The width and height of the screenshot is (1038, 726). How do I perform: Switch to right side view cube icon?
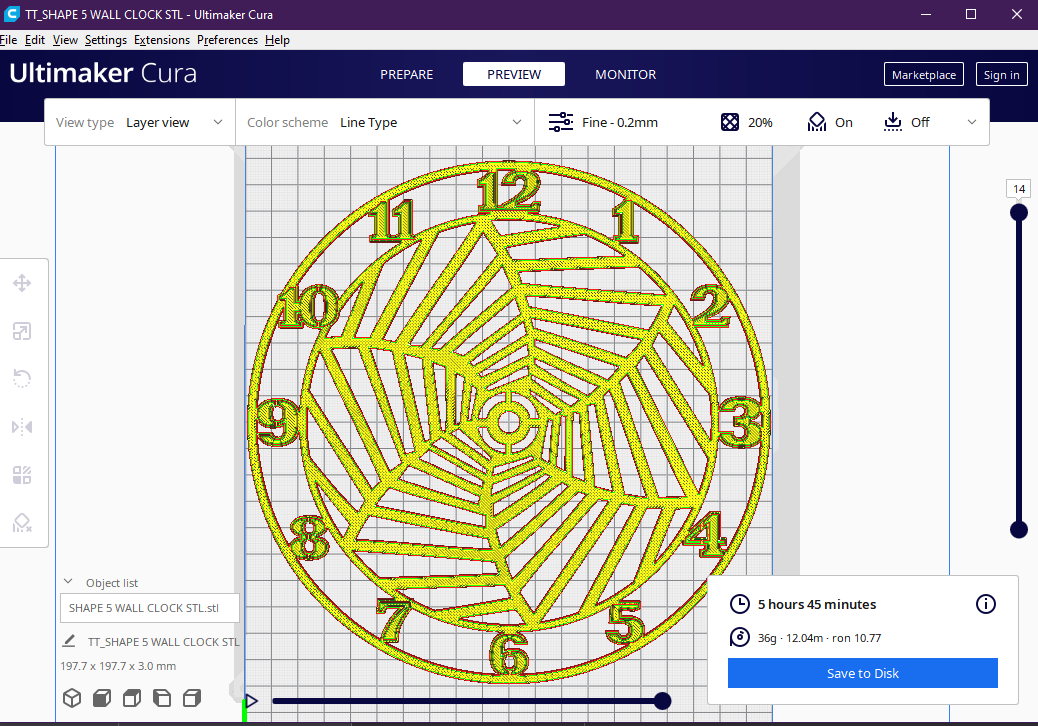coord(192,698)
